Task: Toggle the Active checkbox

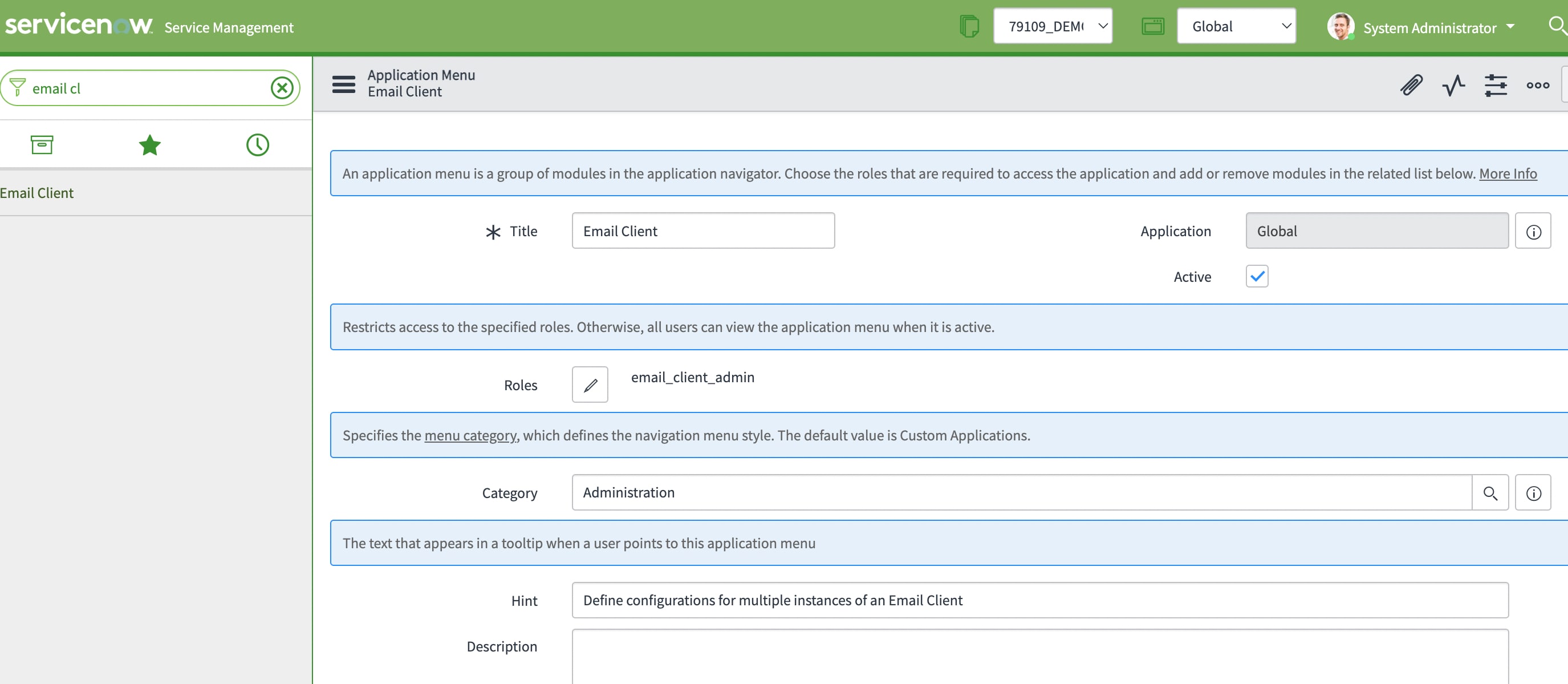Action: point(1257,277)
